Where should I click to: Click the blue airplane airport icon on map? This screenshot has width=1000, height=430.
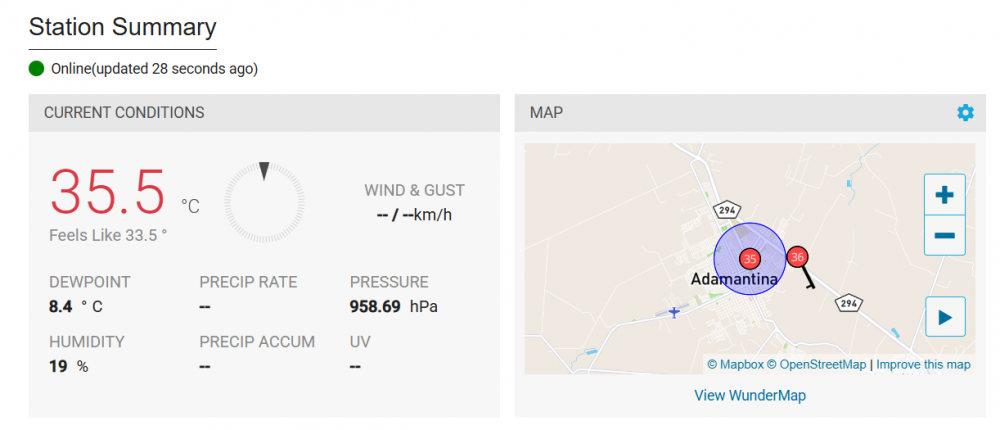(x=675, y=312)
